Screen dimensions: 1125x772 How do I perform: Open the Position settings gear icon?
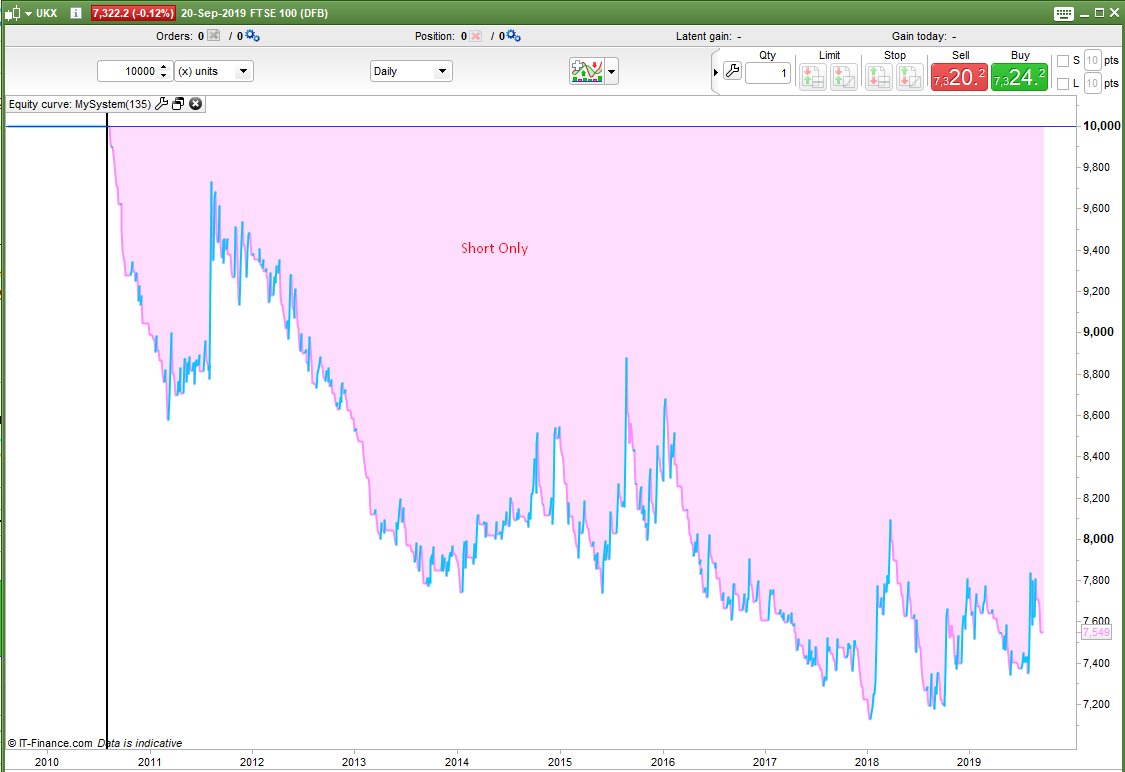tap(514, 35)
